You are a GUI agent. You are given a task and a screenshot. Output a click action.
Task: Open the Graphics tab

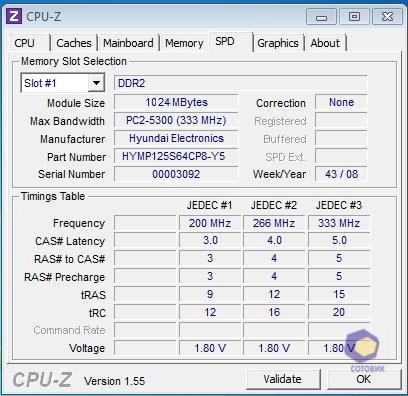278,43
